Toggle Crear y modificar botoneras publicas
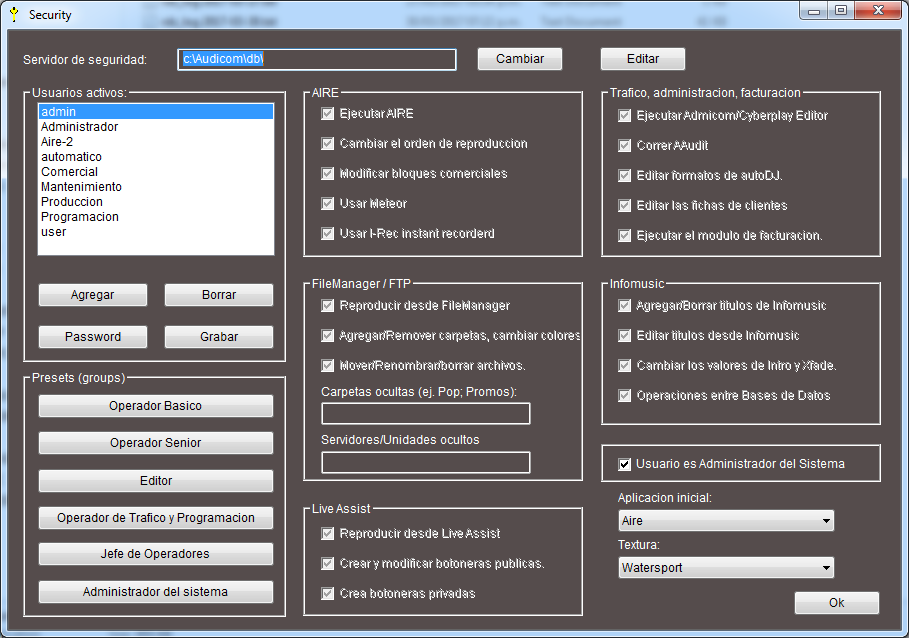This screenshot has width=909, height=638. click(328, 564)
